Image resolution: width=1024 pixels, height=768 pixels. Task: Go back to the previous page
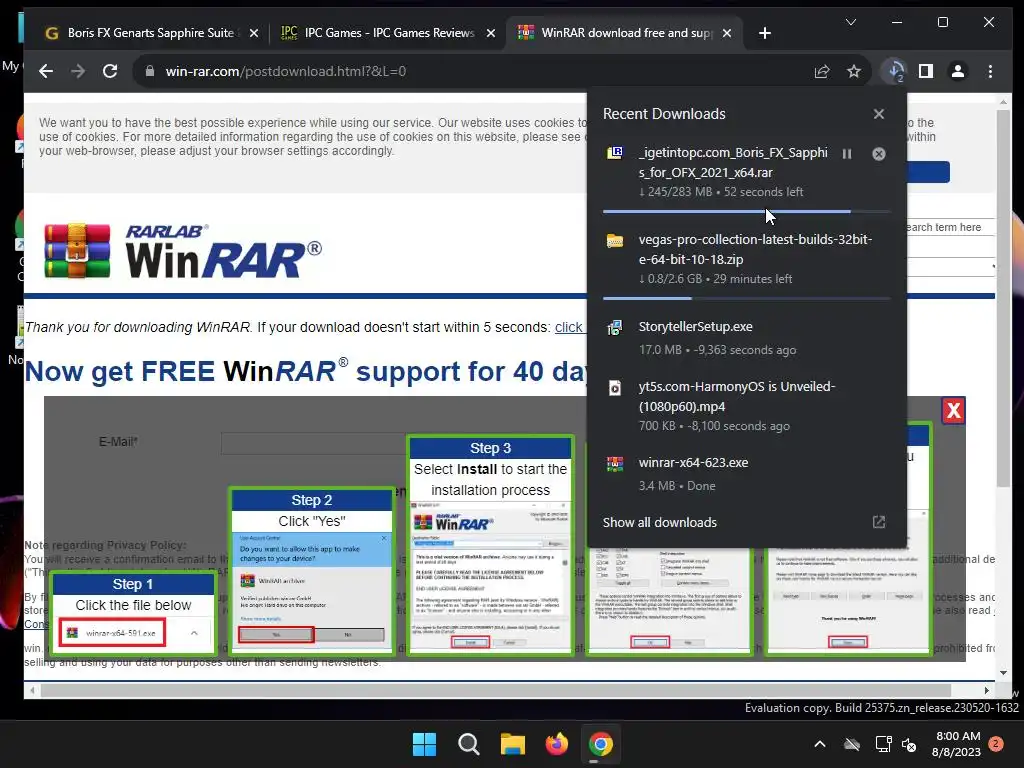click(46, 71)
